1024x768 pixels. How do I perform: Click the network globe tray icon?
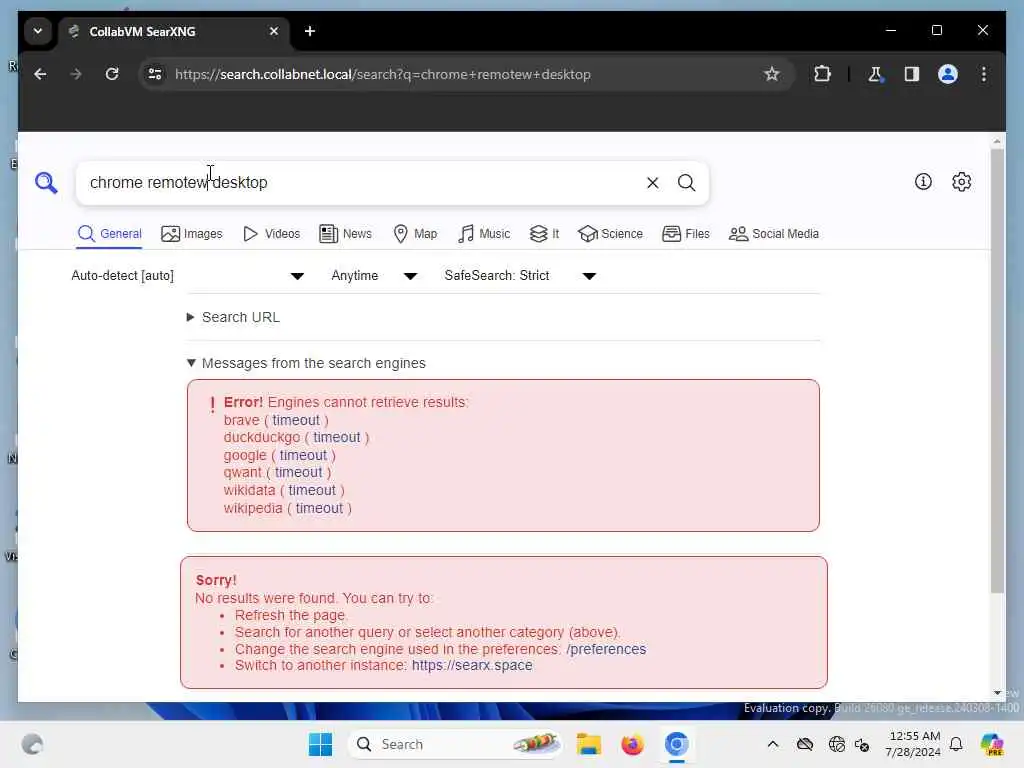[x=836, y=744]
